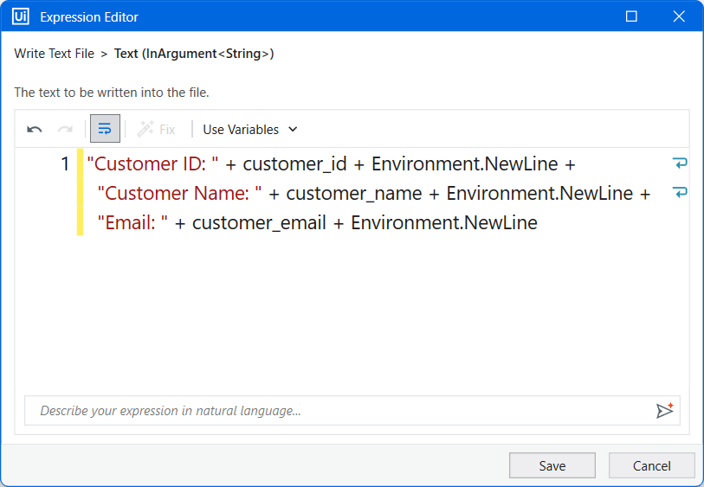Go to the Write Text File breadcrumb
The height and width of the screenshot is (487, 704).
(x=54, y=53)
